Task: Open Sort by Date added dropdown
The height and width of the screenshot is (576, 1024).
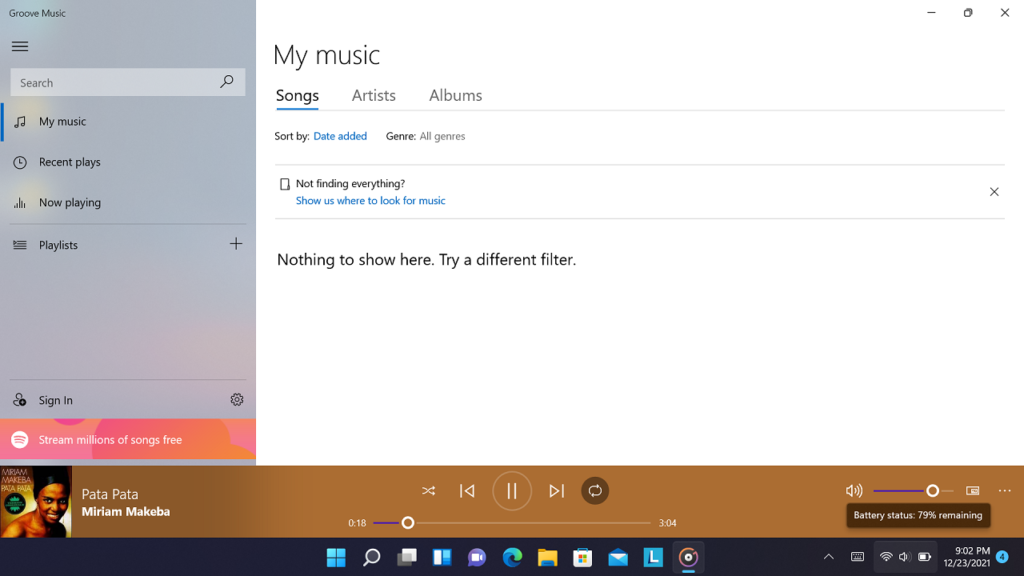Action: pos(340,136)
